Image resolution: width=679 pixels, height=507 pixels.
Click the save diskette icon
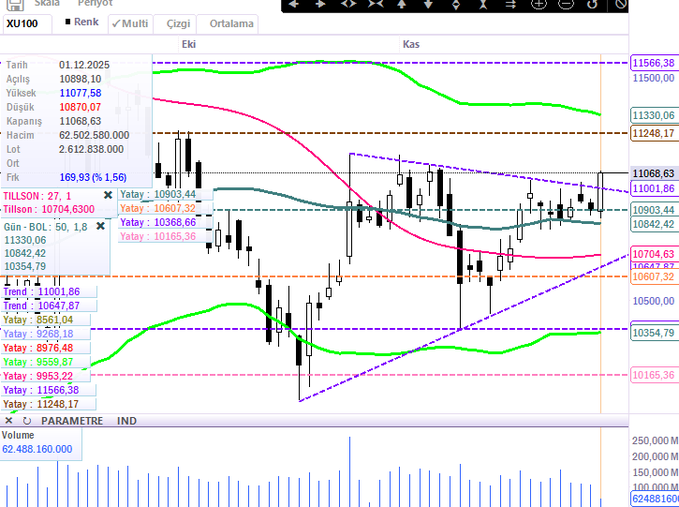(14, 4)
